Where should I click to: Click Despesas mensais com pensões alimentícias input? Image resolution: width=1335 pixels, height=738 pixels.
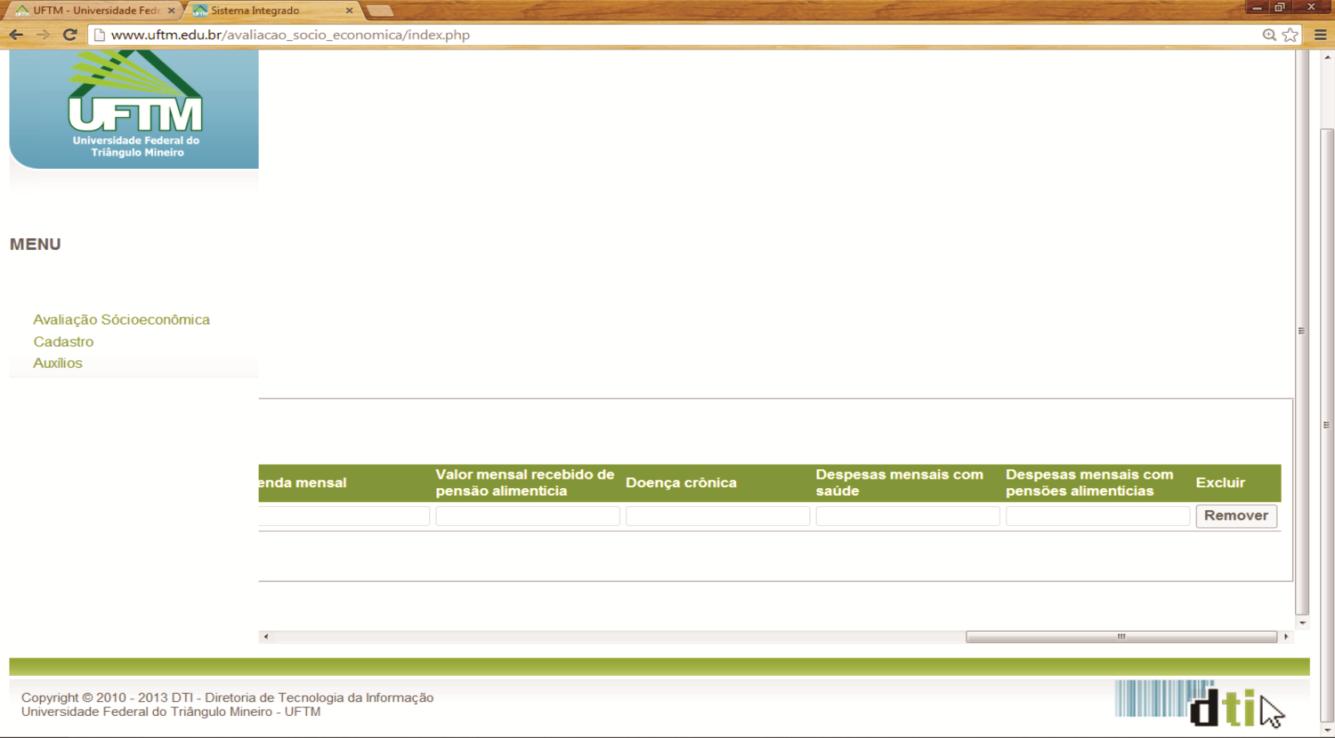click(x=1098, y=516)
